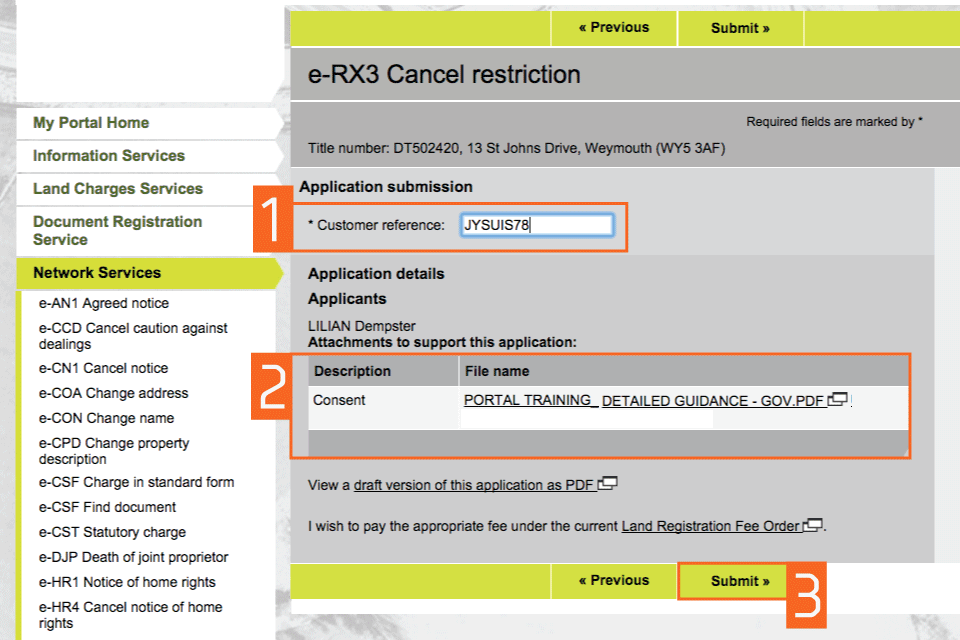The image size is (960, 640).
Task: Open the PORTAL TRAINING DETAILED GUIDANCE PDF link
Action: pos(644,401)
